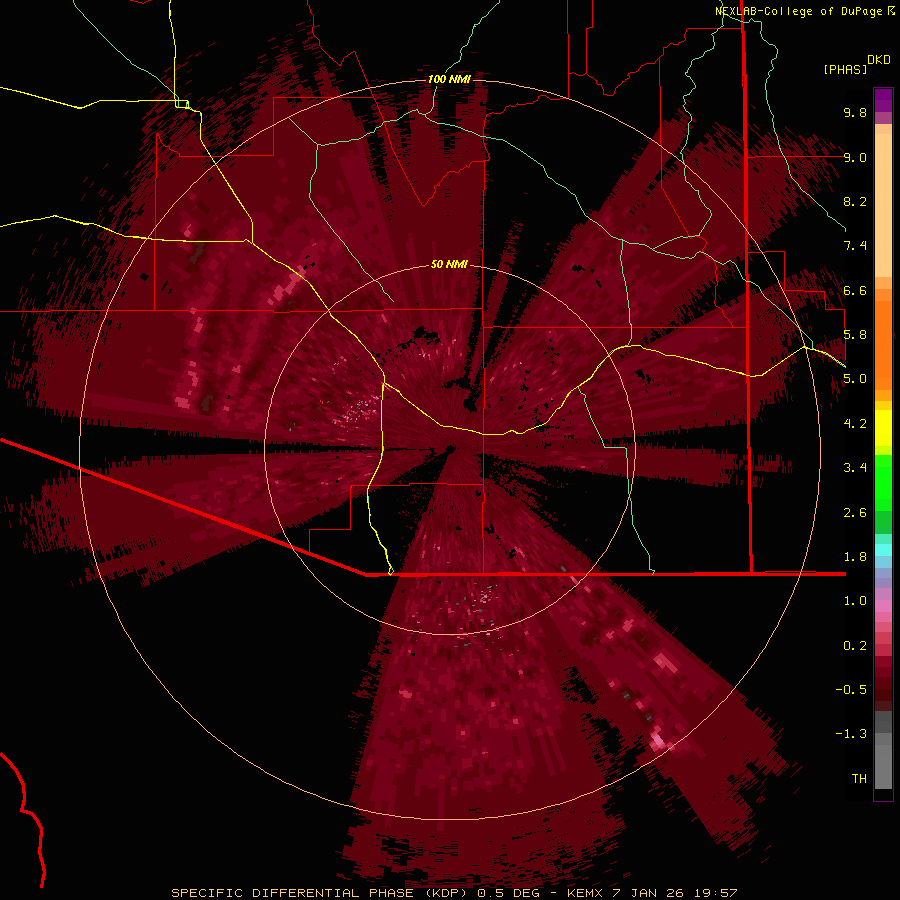Image resolution: width=900 pixels, height=900 pixels.
Task: Pick the bright green color bar segment
Action: pyautogui.click(x=883, y=483)
